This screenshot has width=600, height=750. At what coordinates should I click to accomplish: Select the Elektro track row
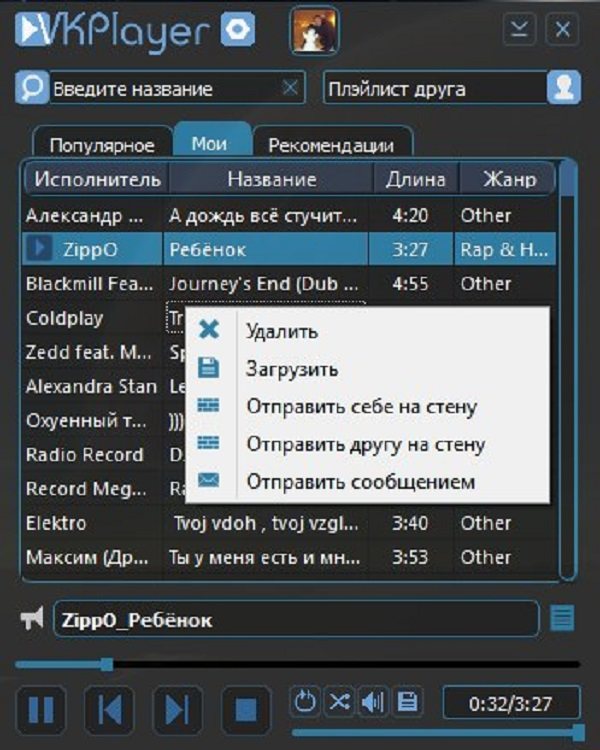click(289, 523)
